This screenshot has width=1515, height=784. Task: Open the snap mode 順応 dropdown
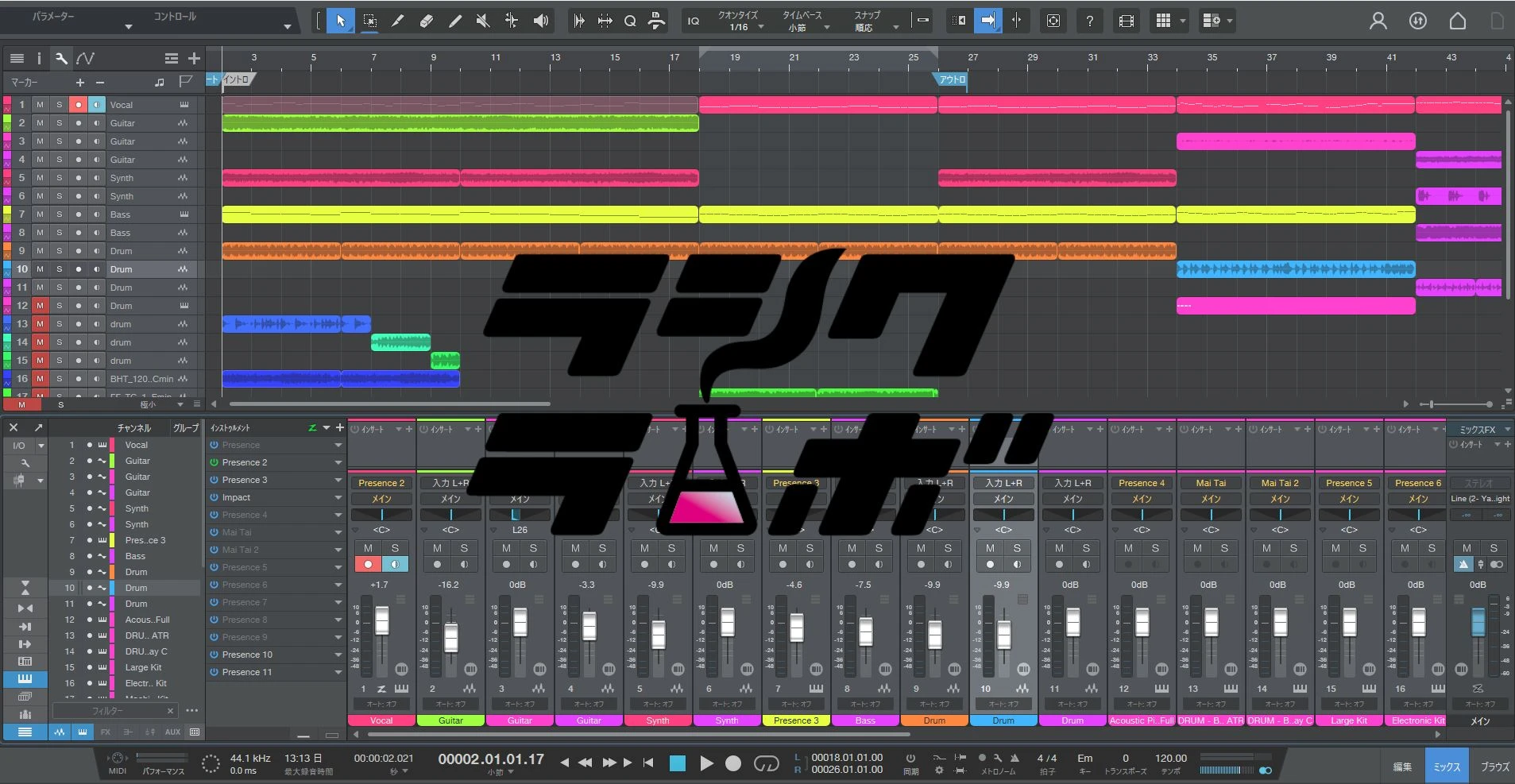tap(872, 25)
